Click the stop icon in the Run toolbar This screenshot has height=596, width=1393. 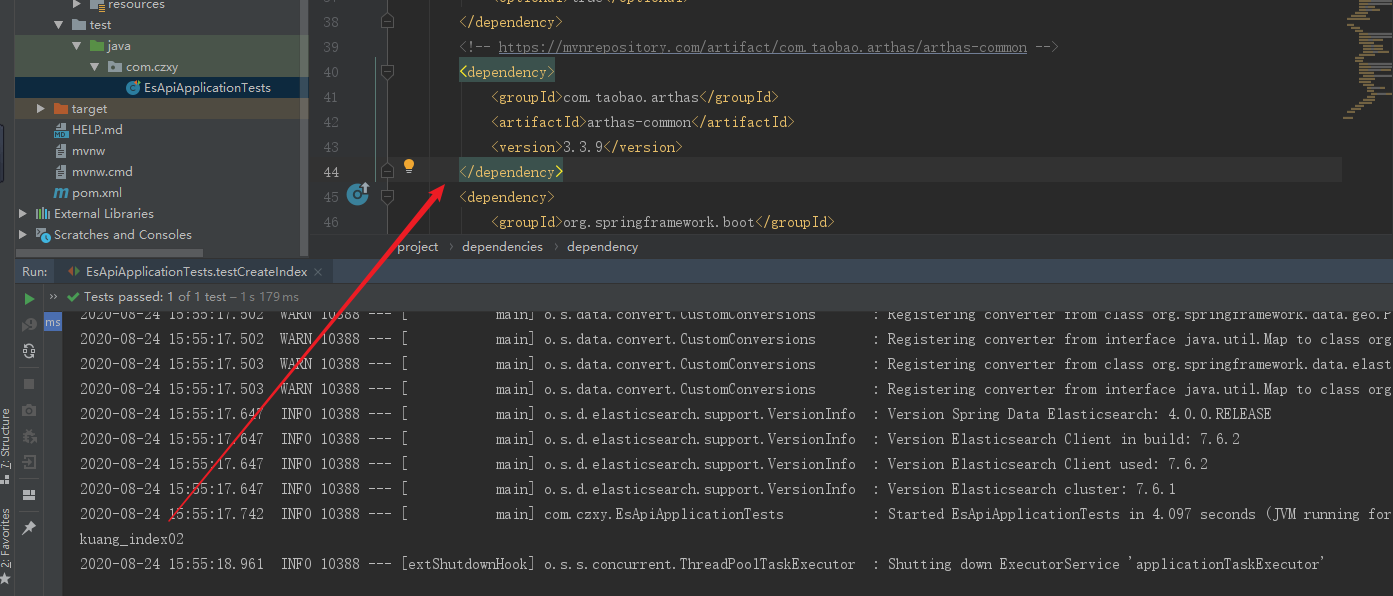coord(29,383)
